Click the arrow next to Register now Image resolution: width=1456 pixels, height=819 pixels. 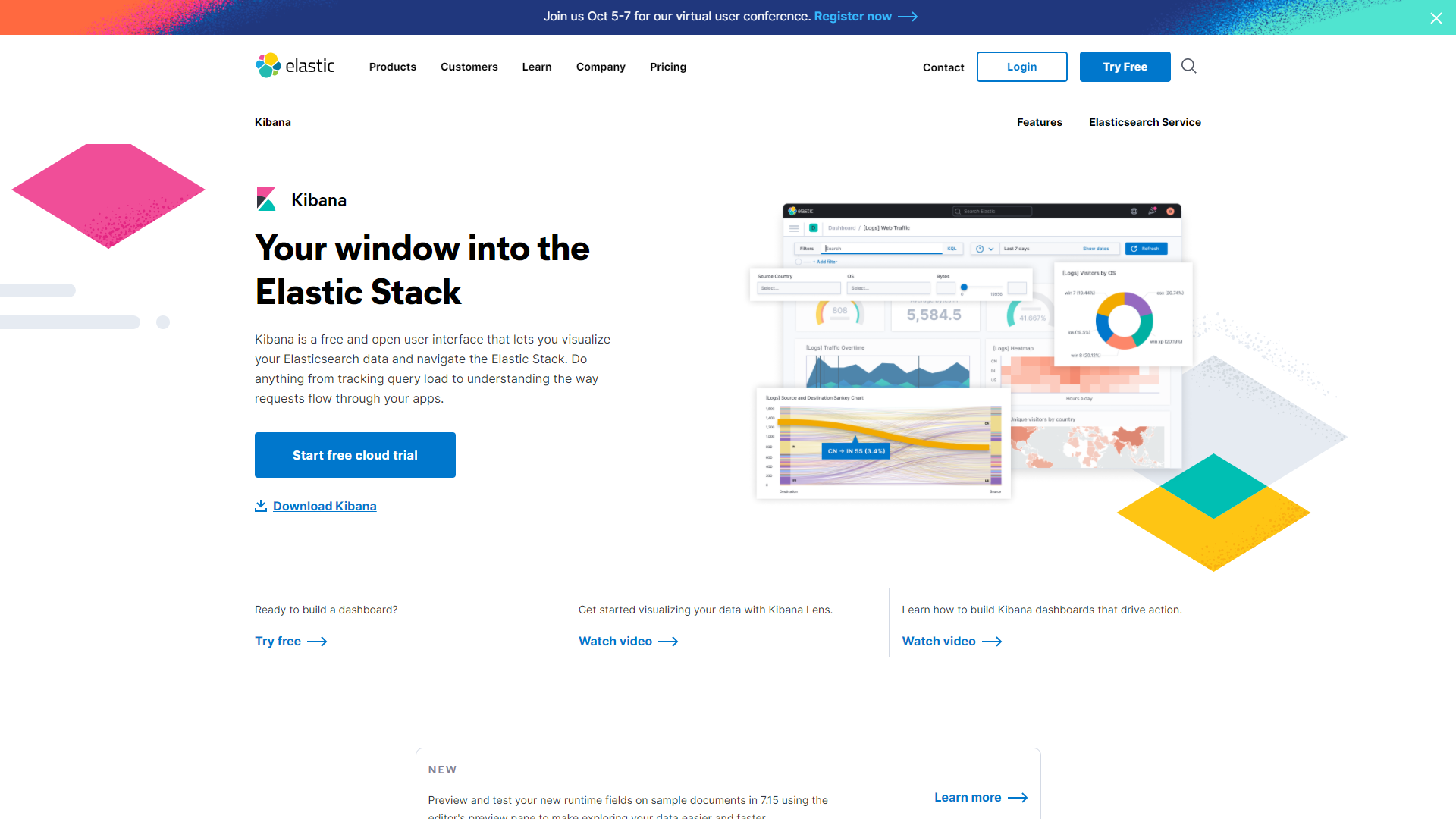click(x=908, y=17)
